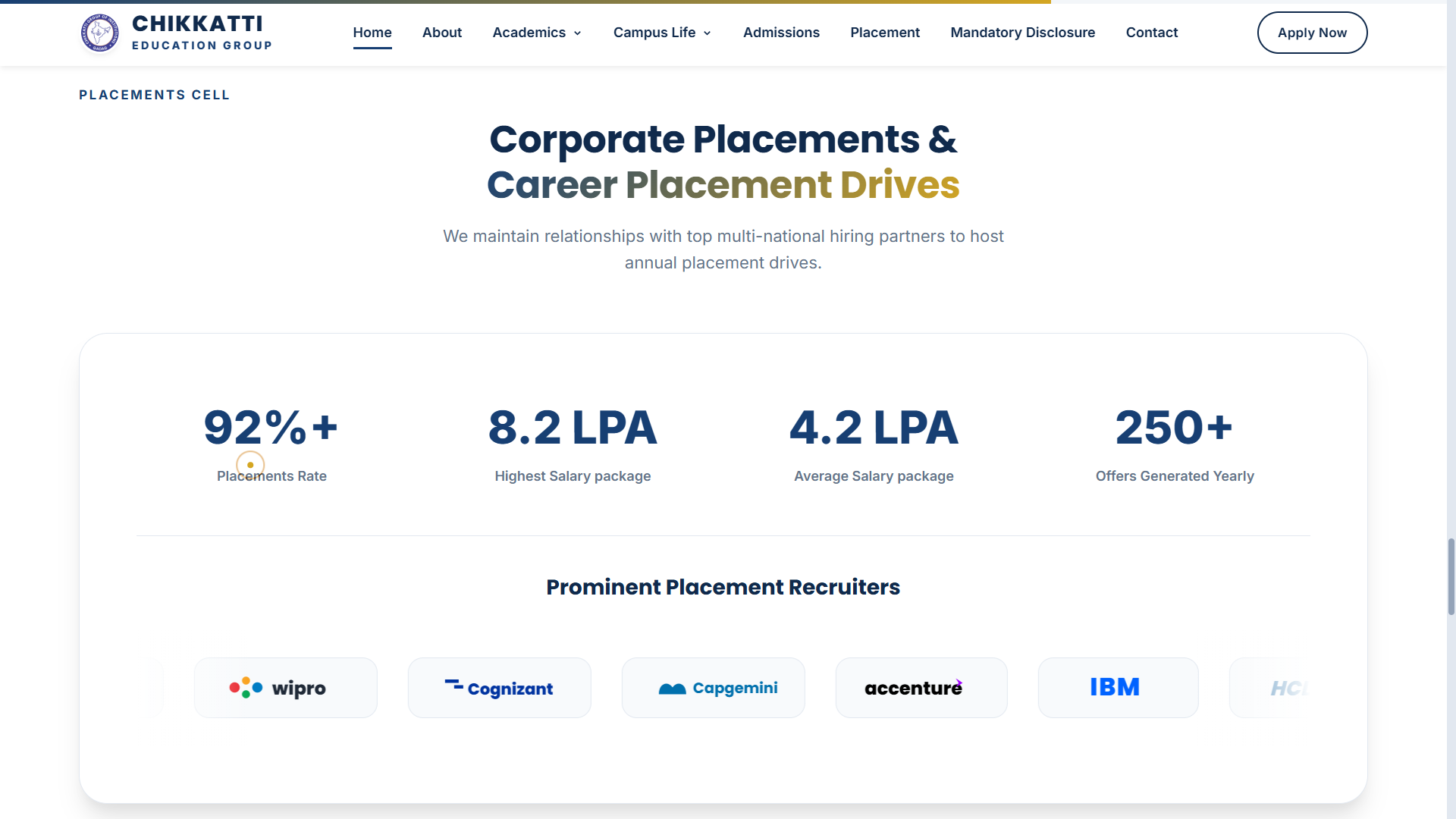Open the Admissions page
The width and height of the screenshot is (1456, 819).
pyautogui.click(x=781, y=33)
